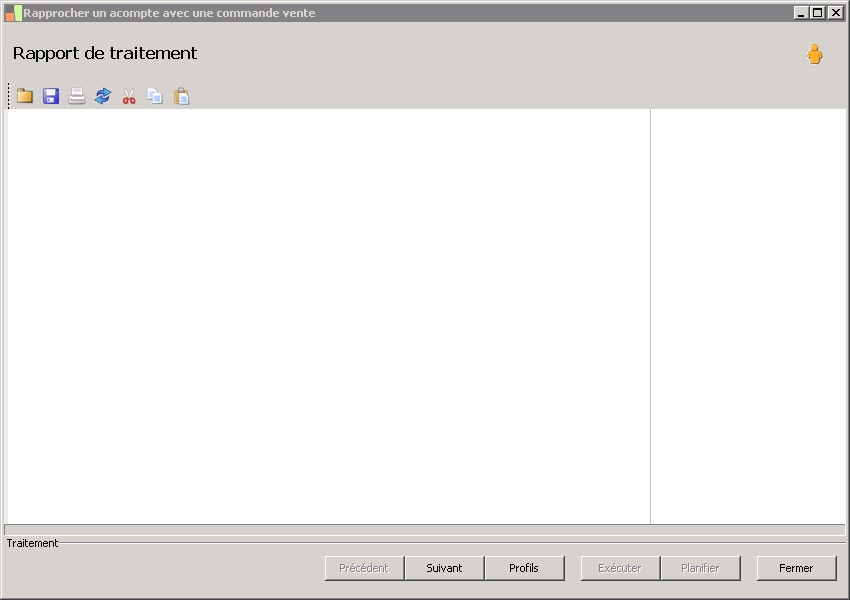Click the 'Traitement' group label
This screenshot has height=600, width=850.
33,543
